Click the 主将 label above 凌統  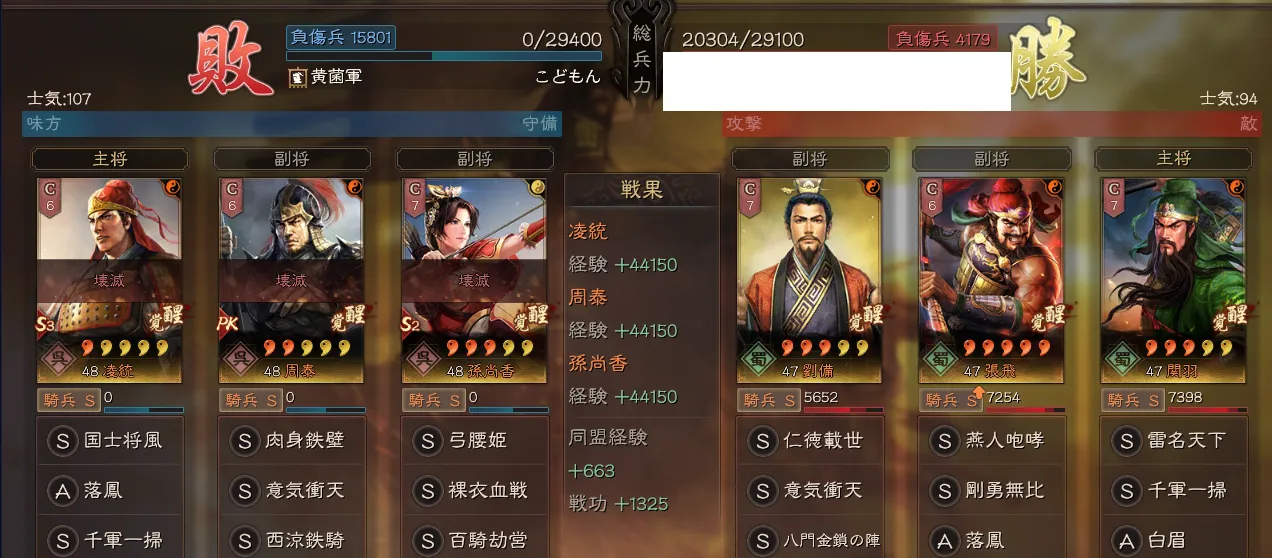110,159
